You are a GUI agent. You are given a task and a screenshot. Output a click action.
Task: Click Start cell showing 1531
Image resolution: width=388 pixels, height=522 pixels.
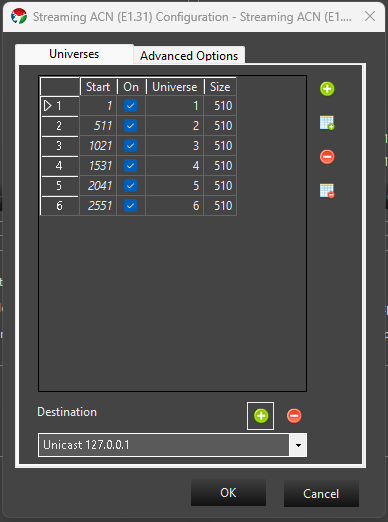(x=98, y=166)
